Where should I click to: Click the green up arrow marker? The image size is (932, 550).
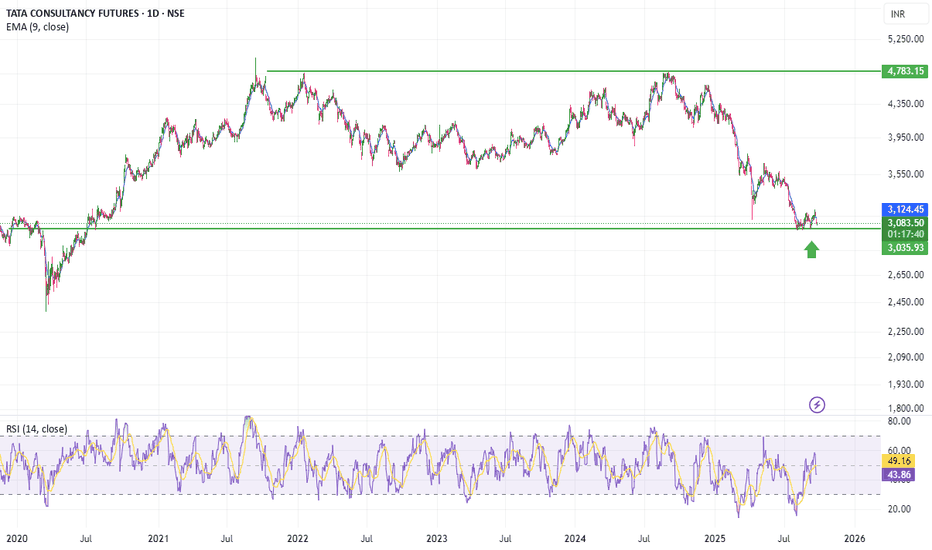[811, 250]
